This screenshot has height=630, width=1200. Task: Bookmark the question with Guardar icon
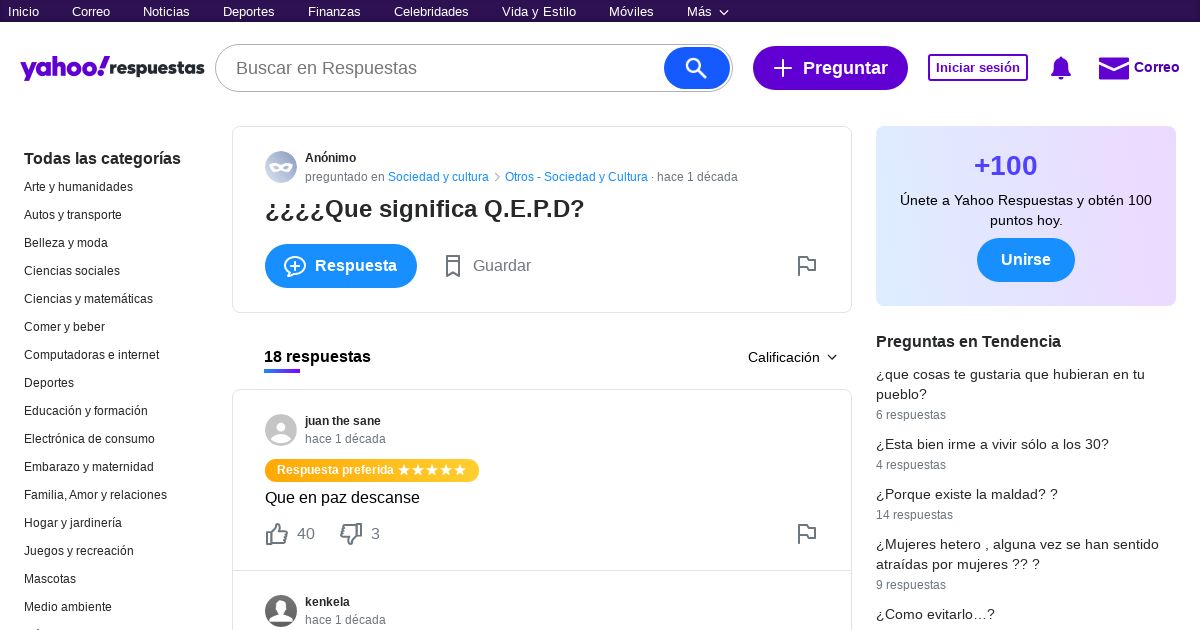453,266
